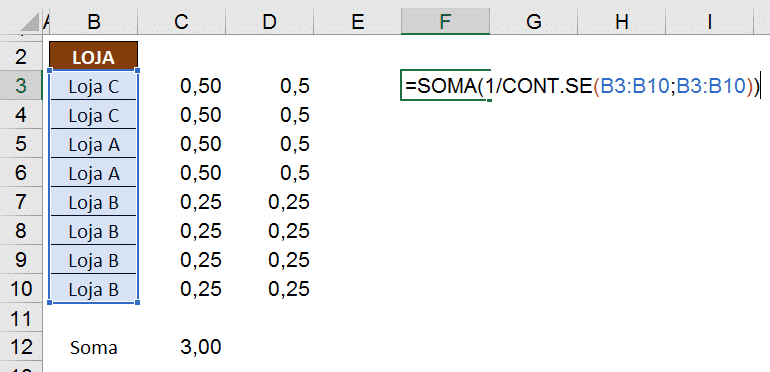This screenshot has height=372, width=770.
Task: Click cell C4 with value 0,50
Action: (182, 115)
